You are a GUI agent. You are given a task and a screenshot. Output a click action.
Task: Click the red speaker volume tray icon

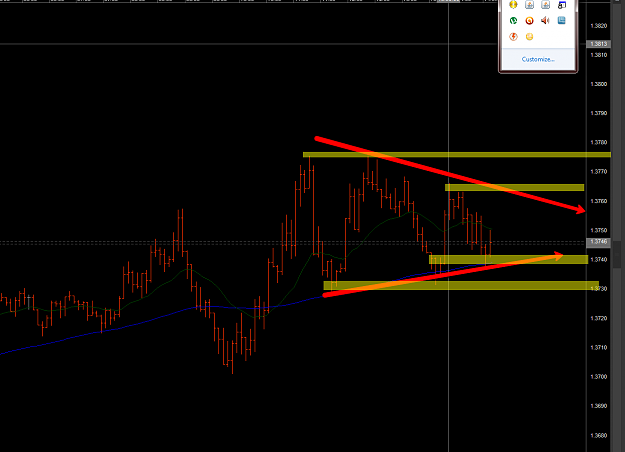(x=545, y=21)
